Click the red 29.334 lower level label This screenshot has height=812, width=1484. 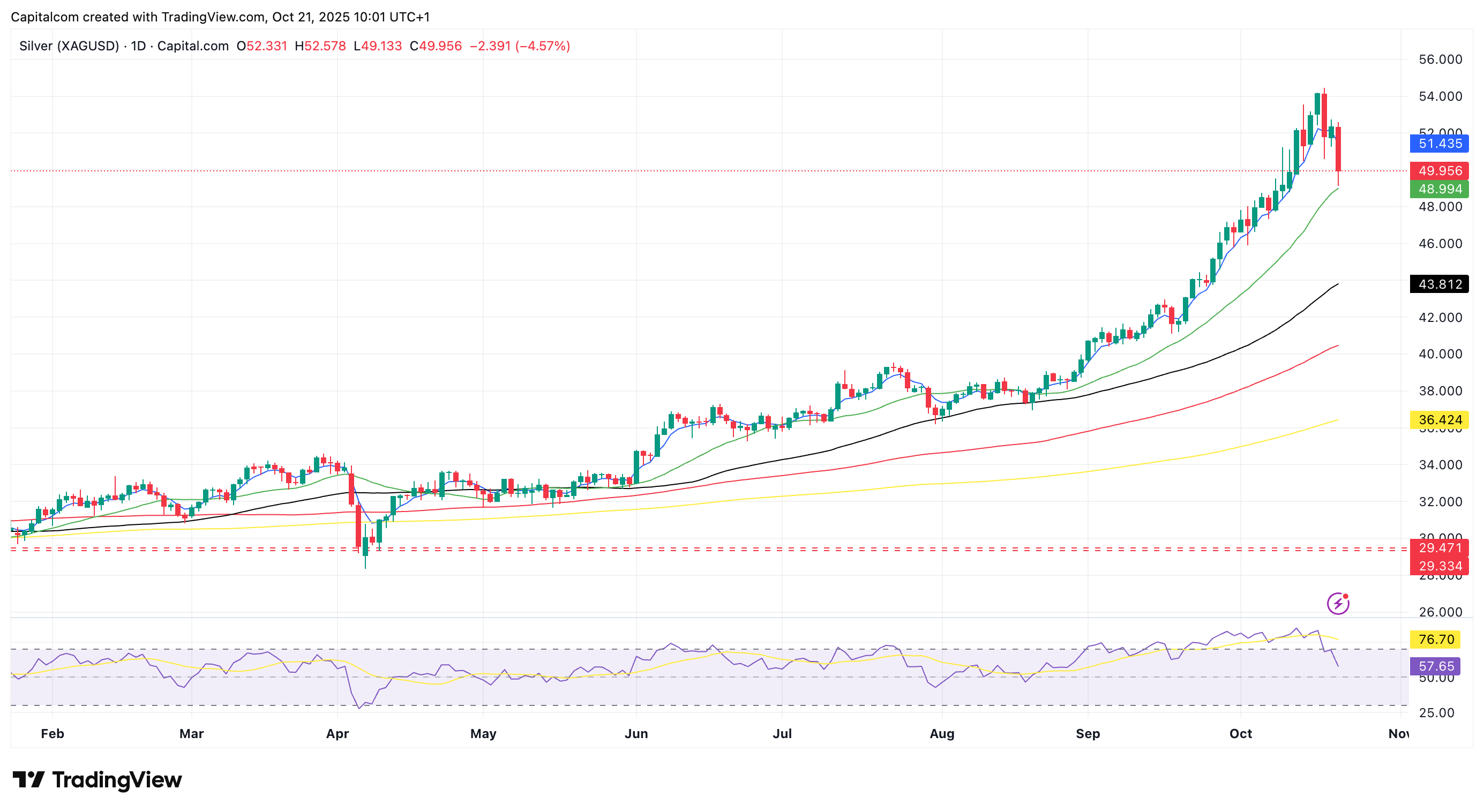coord(1438,566)
